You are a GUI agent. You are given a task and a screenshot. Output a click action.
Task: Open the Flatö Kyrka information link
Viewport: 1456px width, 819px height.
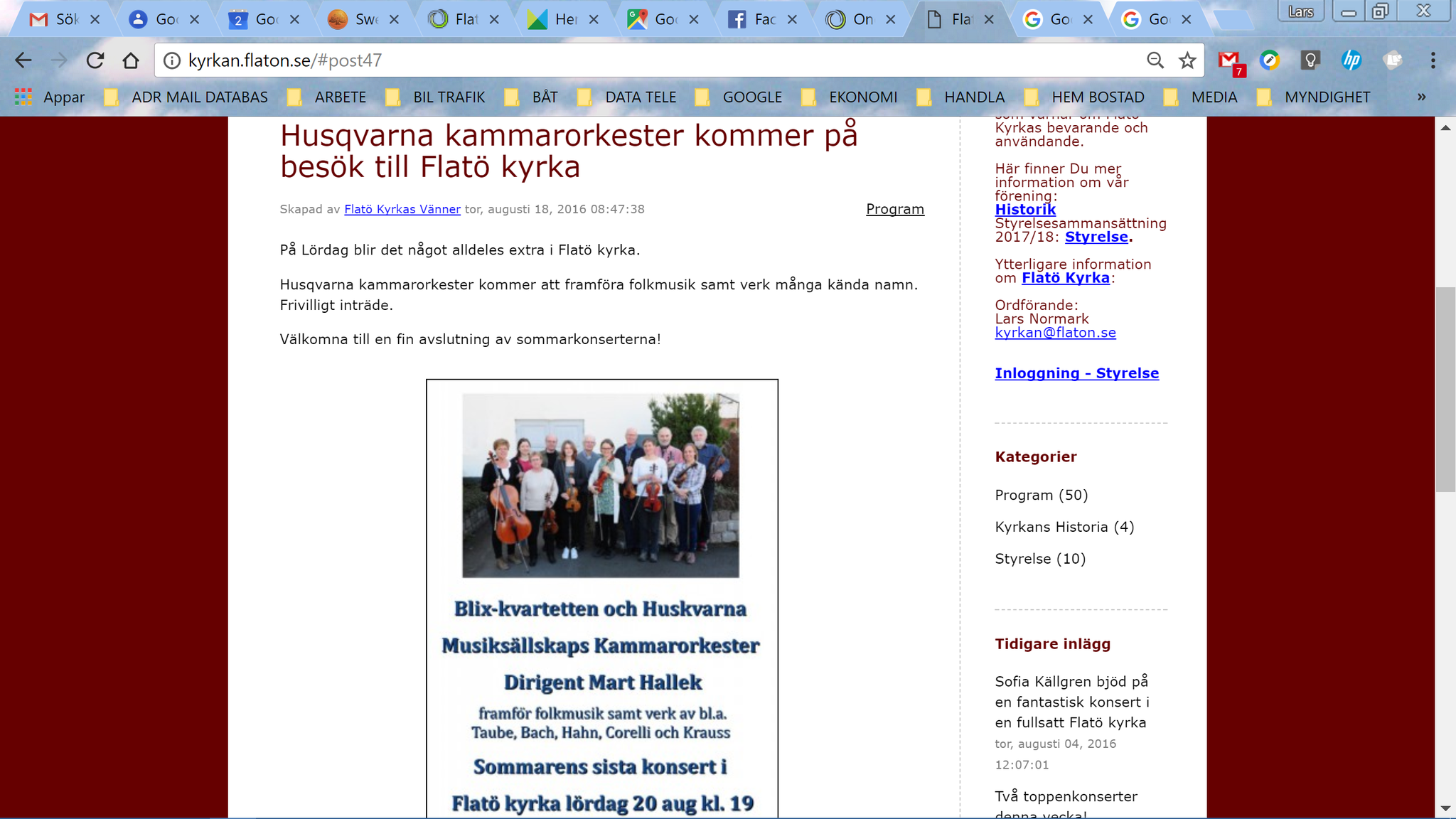(x=1066, y=278)
